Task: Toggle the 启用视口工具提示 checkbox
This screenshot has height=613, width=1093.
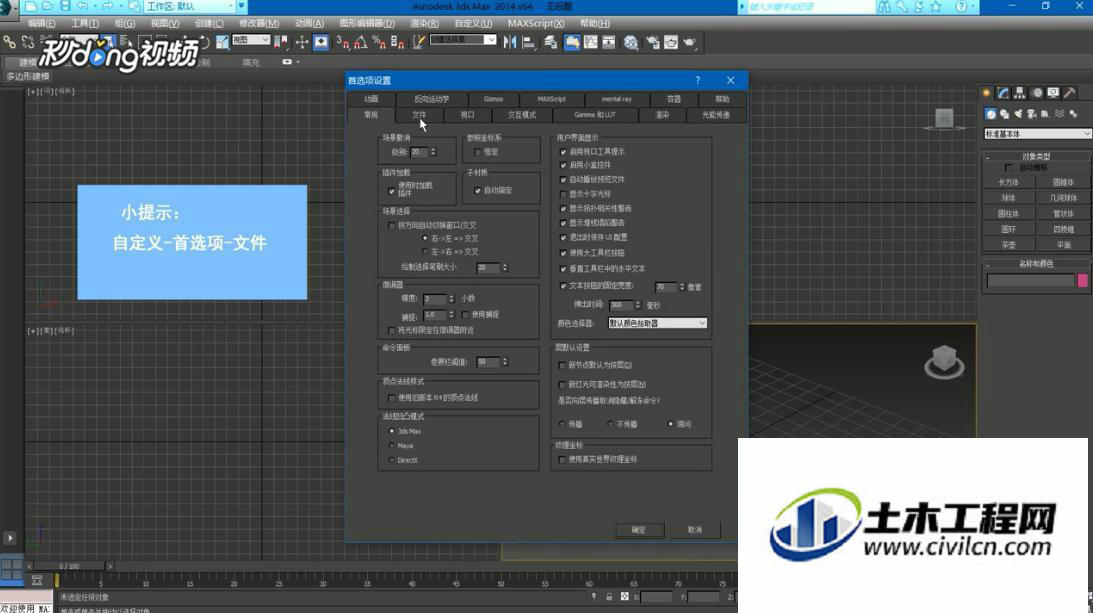Action: pyautogui.click(x=563, y=151)
